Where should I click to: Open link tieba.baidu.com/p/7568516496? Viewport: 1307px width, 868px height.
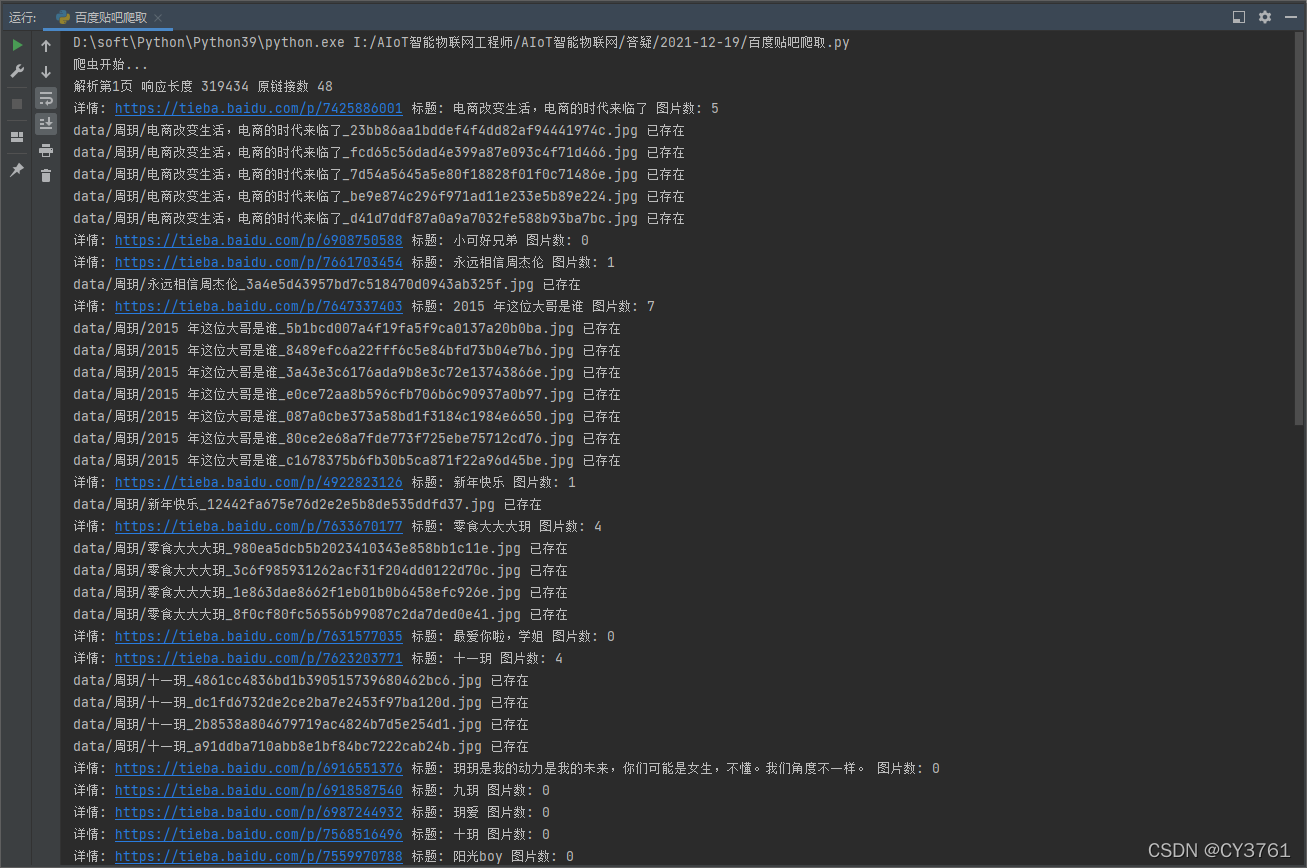(x=259, y=834)
